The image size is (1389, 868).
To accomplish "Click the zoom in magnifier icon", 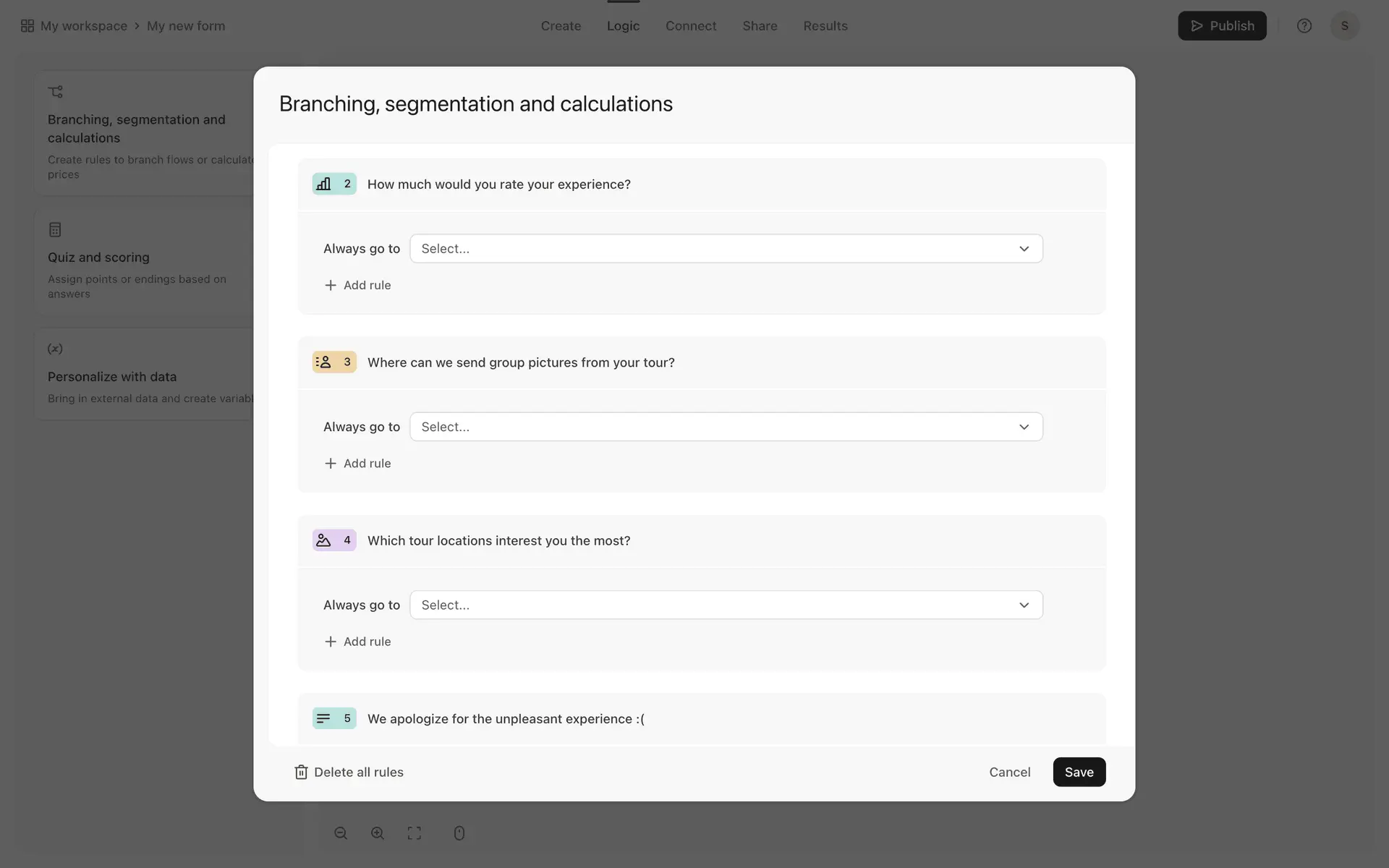I will (378, 833).
